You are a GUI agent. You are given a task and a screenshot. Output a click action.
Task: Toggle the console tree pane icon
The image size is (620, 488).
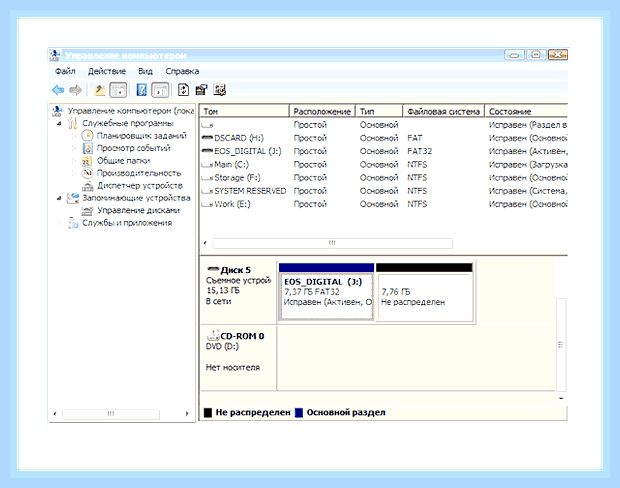118,90
